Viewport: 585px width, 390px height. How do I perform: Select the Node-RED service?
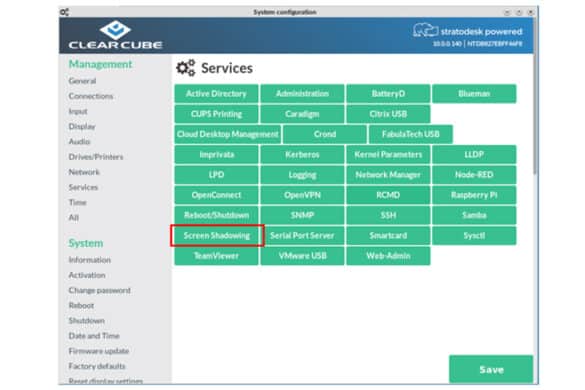coord(474,175)
